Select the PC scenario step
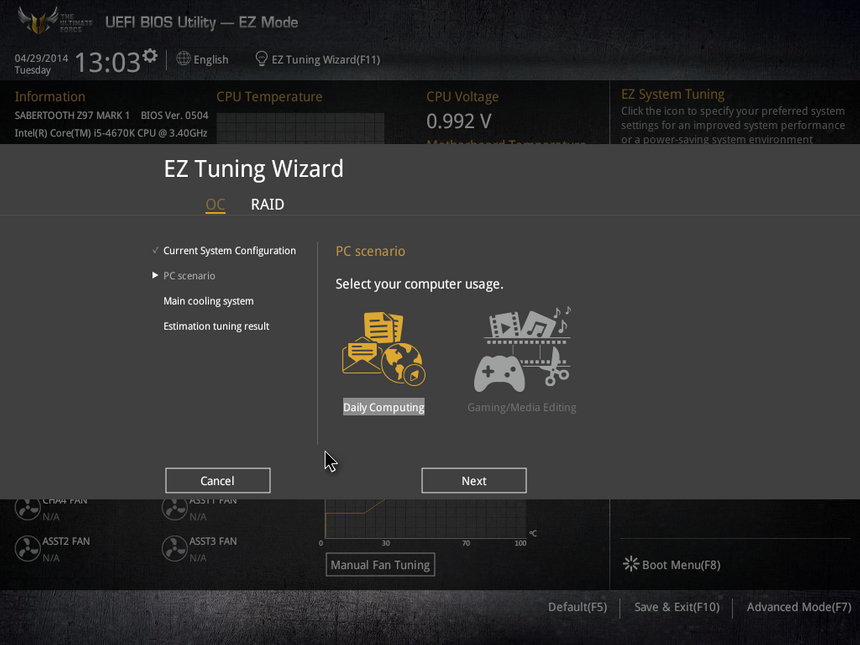This screenshot has height=645, width=860. tap(189, 276)
